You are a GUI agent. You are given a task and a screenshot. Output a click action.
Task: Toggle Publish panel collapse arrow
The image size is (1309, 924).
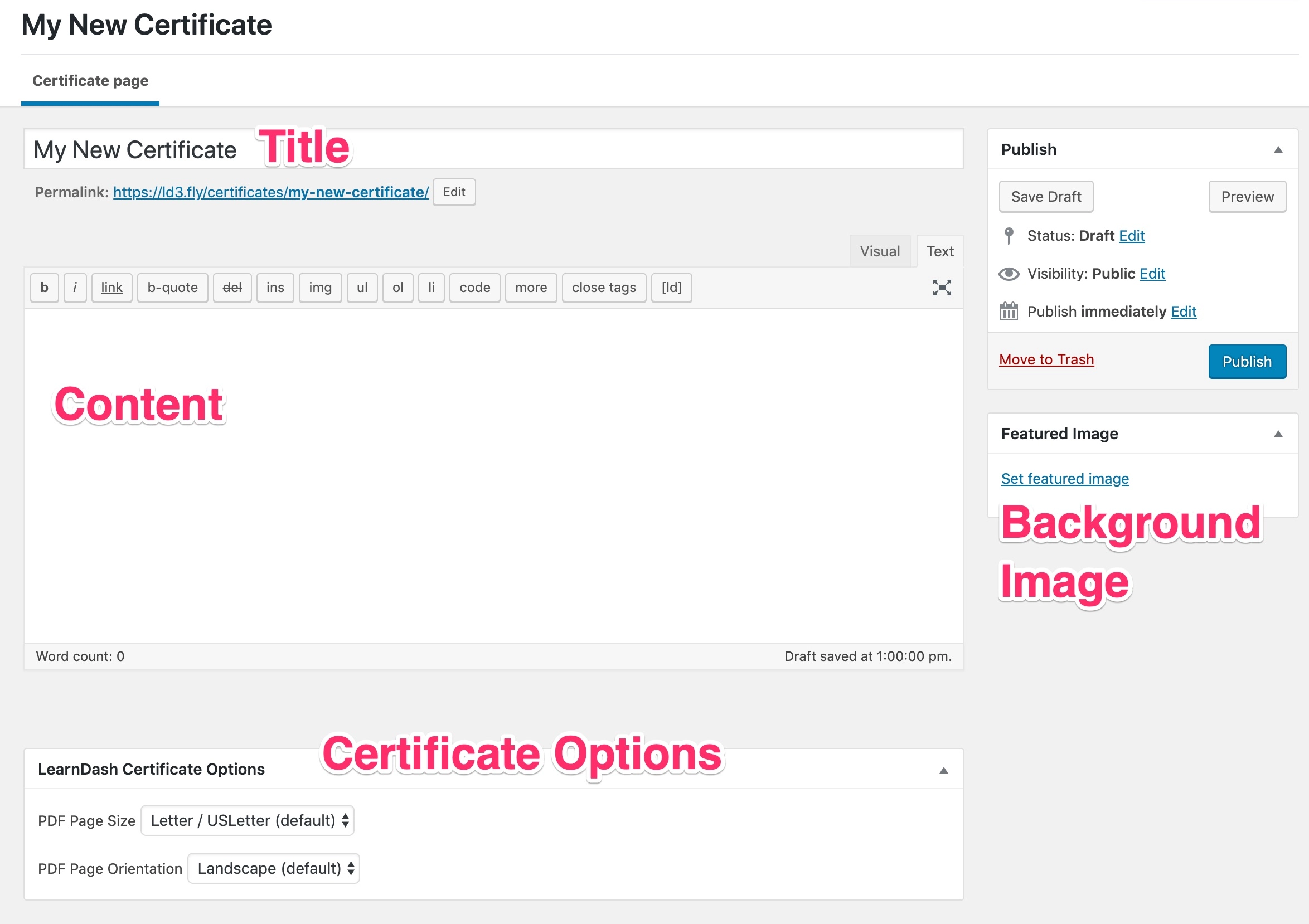(1278, 150)
